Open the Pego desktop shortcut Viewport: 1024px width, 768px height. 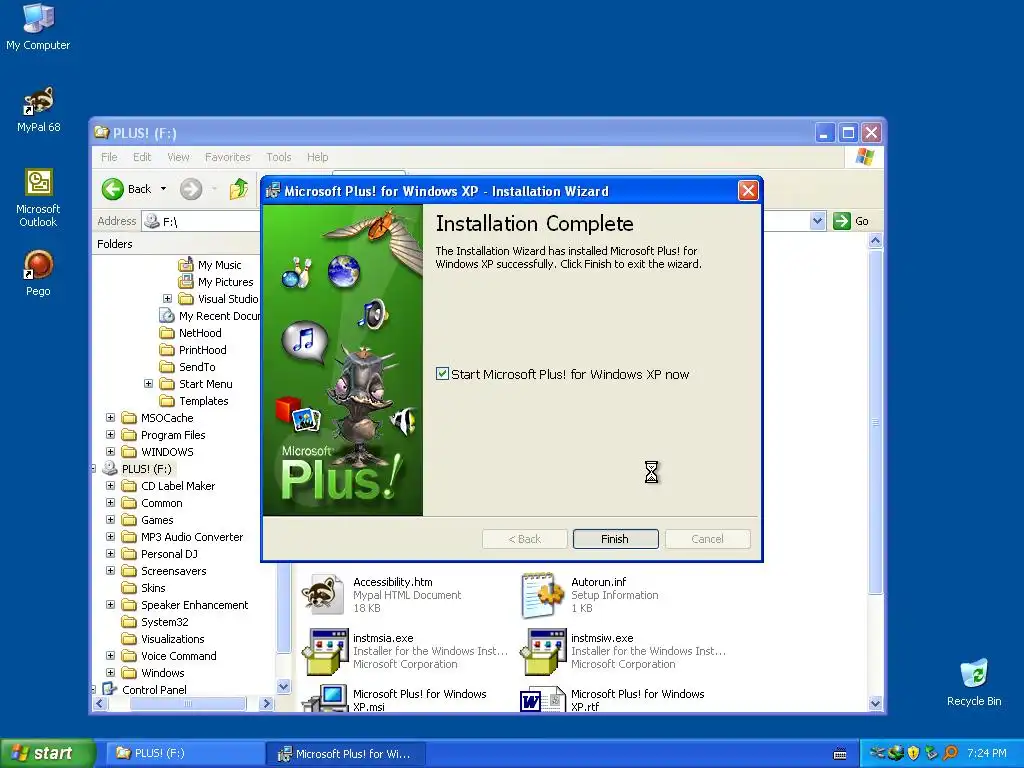[39, 265]
